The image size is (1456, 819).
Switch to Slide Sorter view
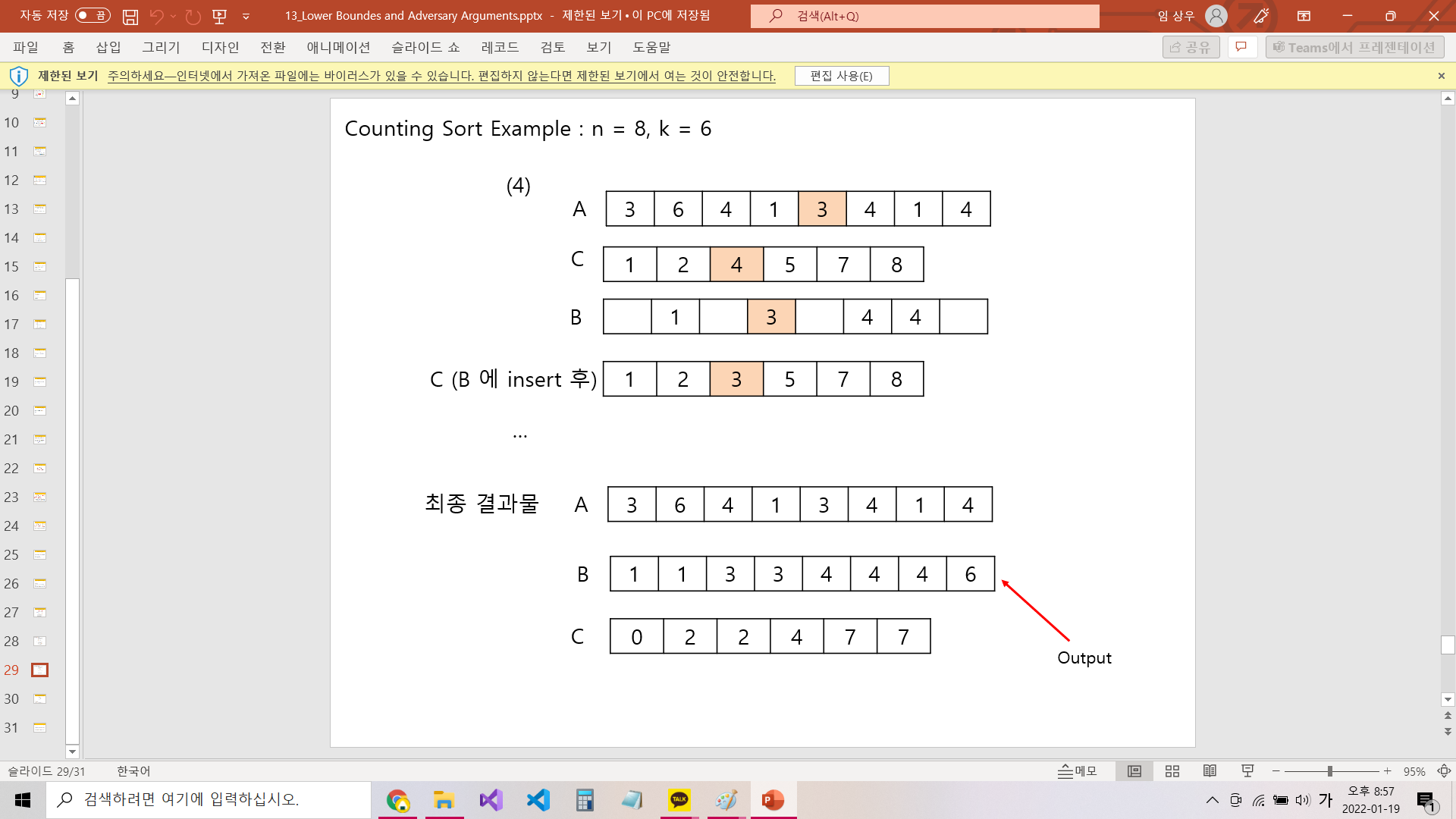point(1172,771)
